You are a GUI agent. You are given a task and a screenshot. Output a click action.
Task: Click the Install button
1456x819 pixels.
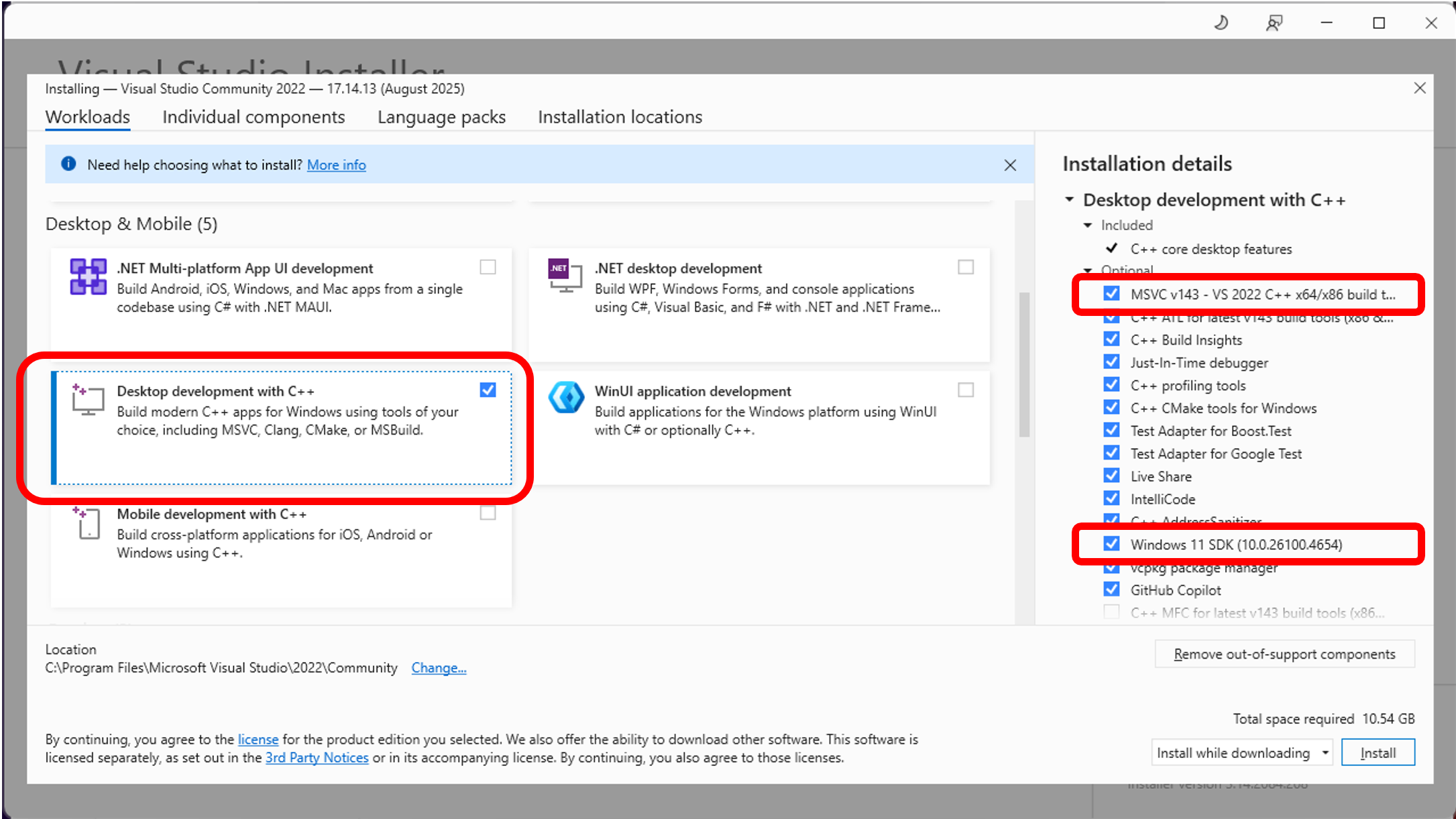(x=1378, y=753)
